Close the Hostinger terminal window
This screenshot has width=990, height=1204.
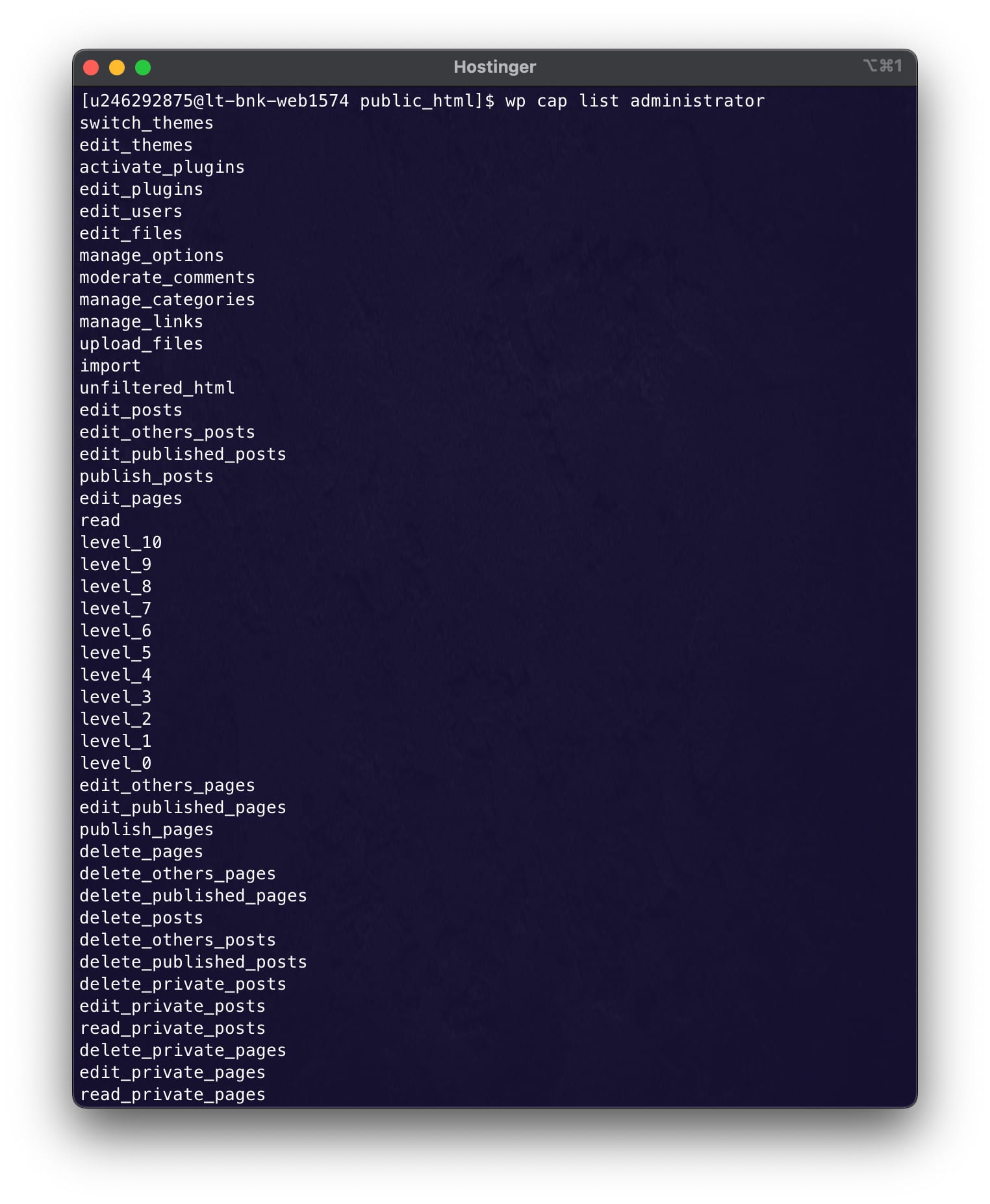91,68
